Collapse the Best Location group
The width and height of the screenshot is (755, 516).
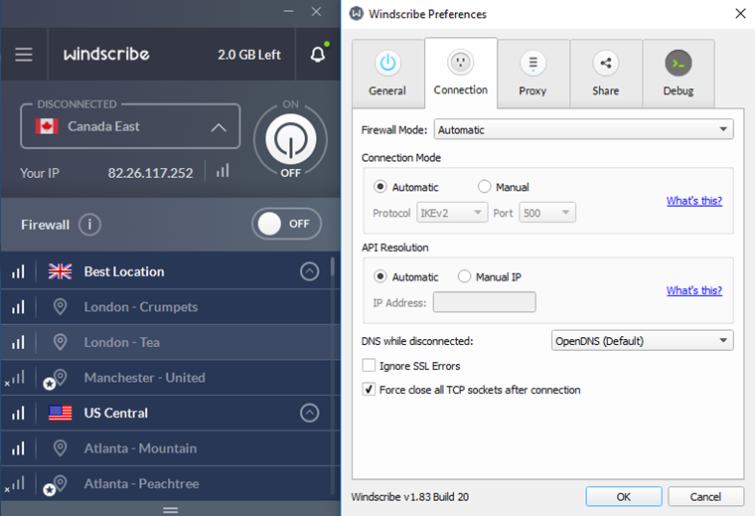310,271
